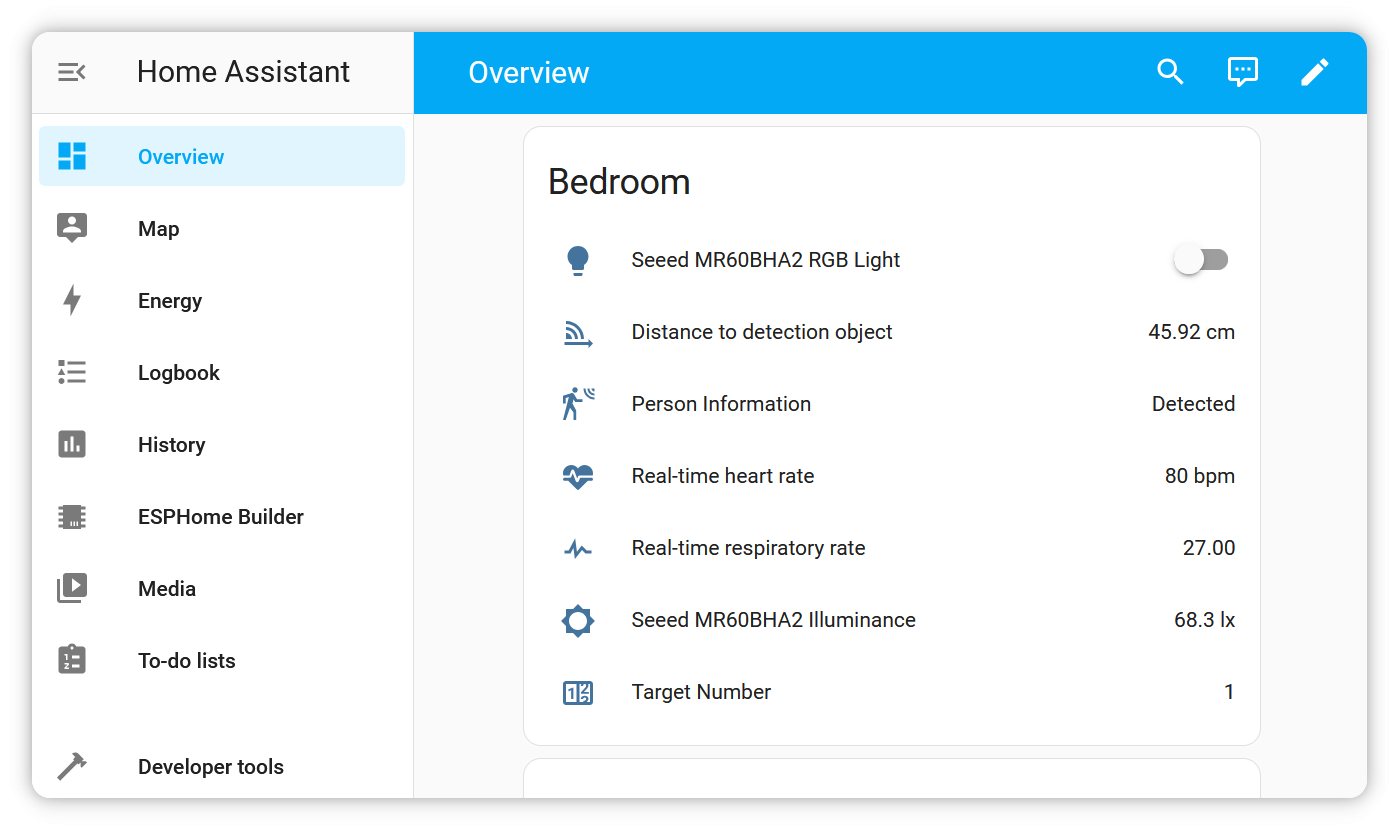Open the Logbook menu item

pos(222,372)
